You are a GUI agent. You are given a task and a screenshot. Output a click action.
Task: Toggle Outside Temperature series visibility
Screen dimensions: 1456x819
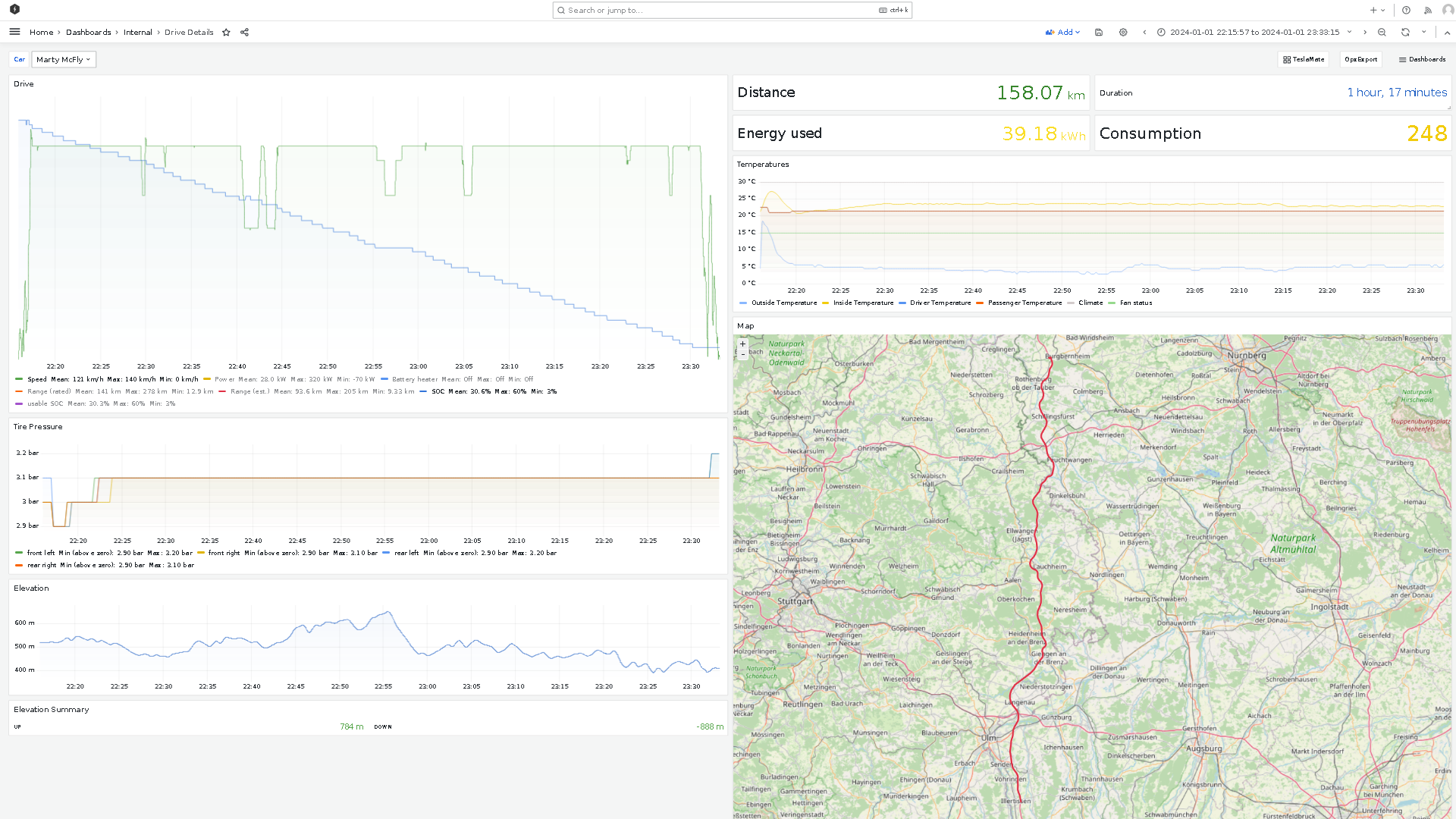pyautogui.click(x=784, y=303)
